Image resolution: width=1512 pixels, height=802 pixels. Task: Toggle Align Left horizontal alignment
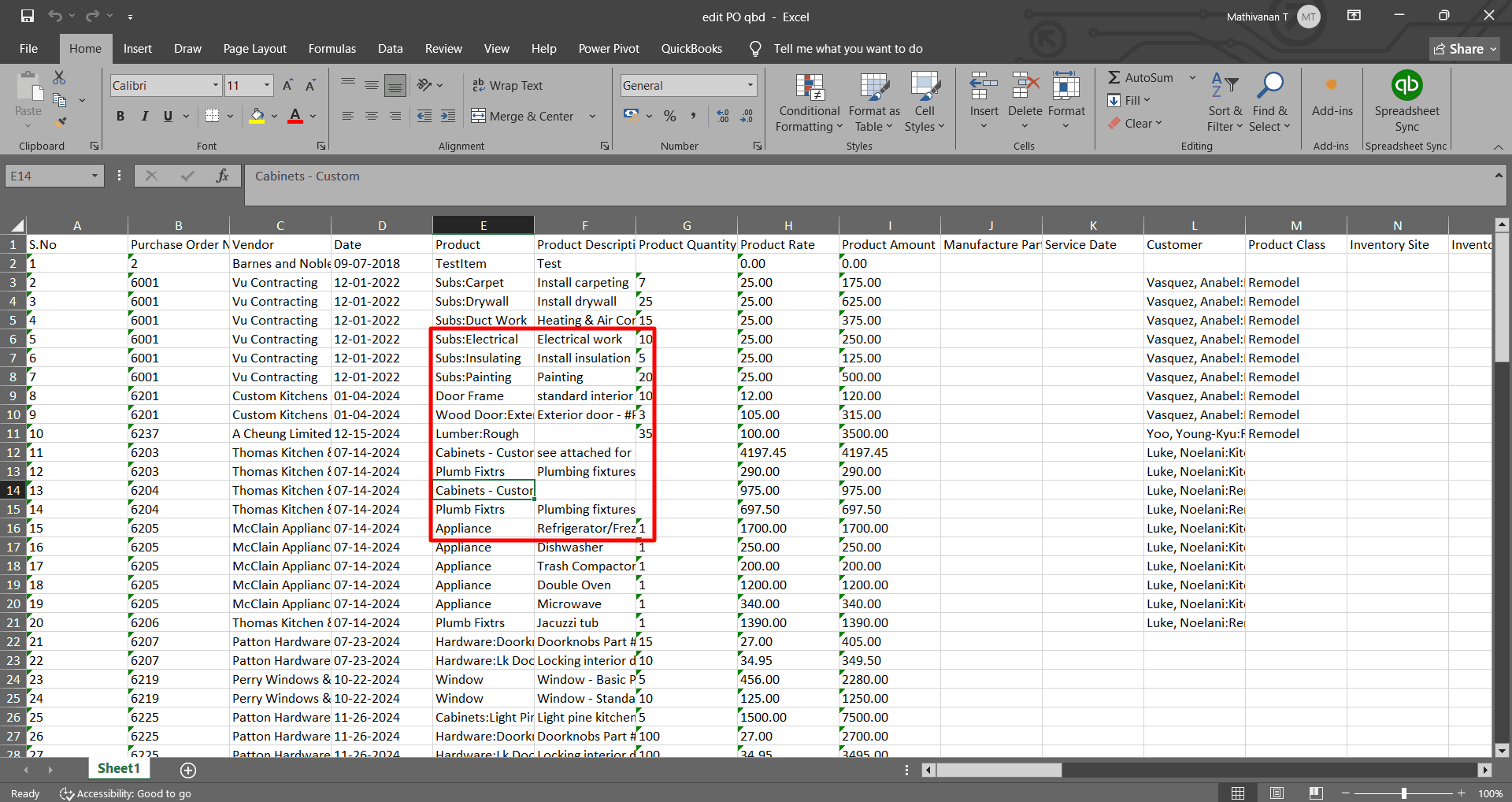point(348,116)
